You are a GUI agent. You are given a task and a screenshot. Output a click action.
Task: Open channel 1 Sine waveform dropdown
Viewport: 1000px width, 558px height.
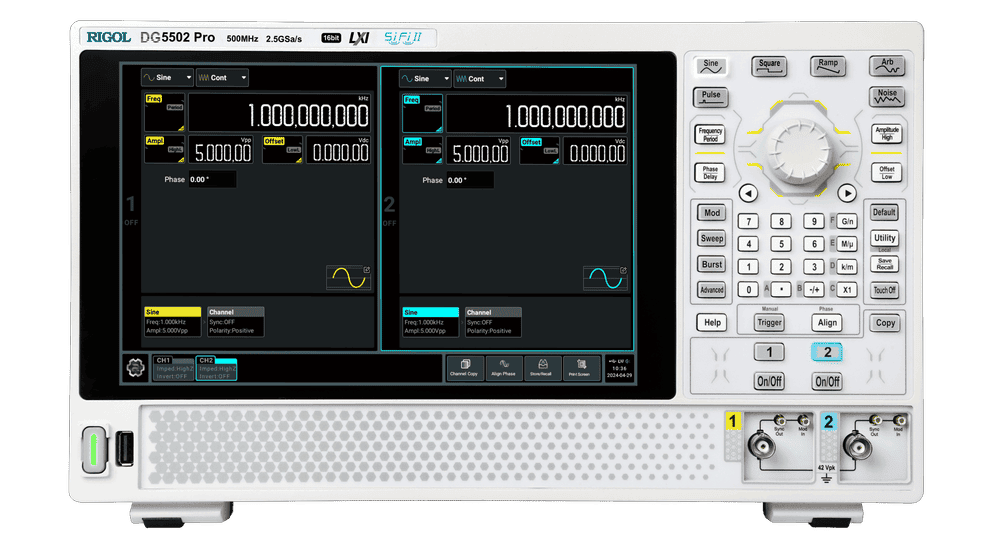click(x=166, y=77)
